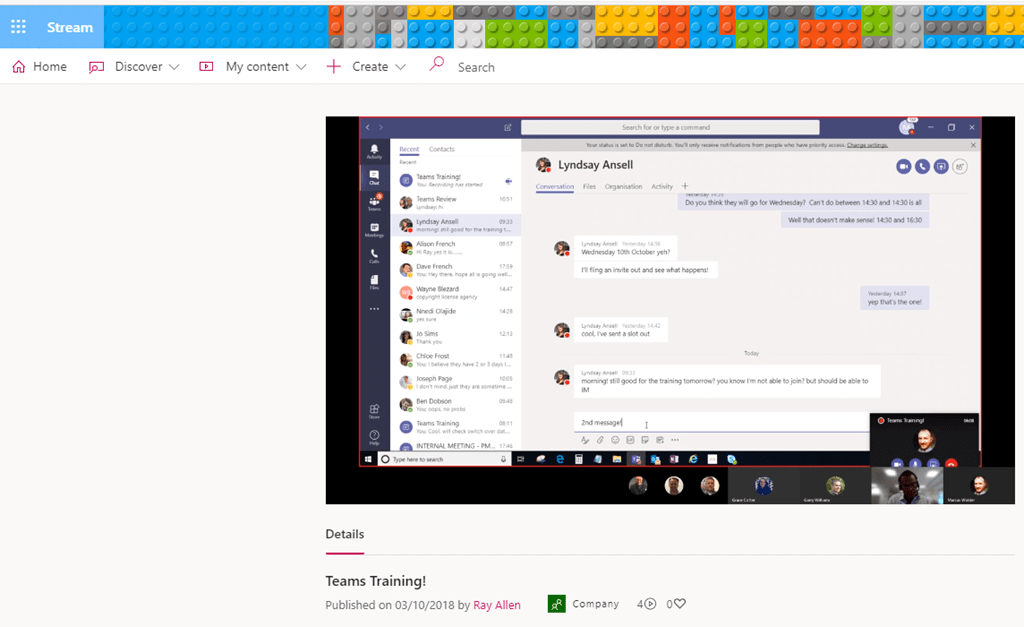The height and width of the screenshot is (627, 1024).
Task: Click the Search field in Stream
Action: [x=476, y=67]
